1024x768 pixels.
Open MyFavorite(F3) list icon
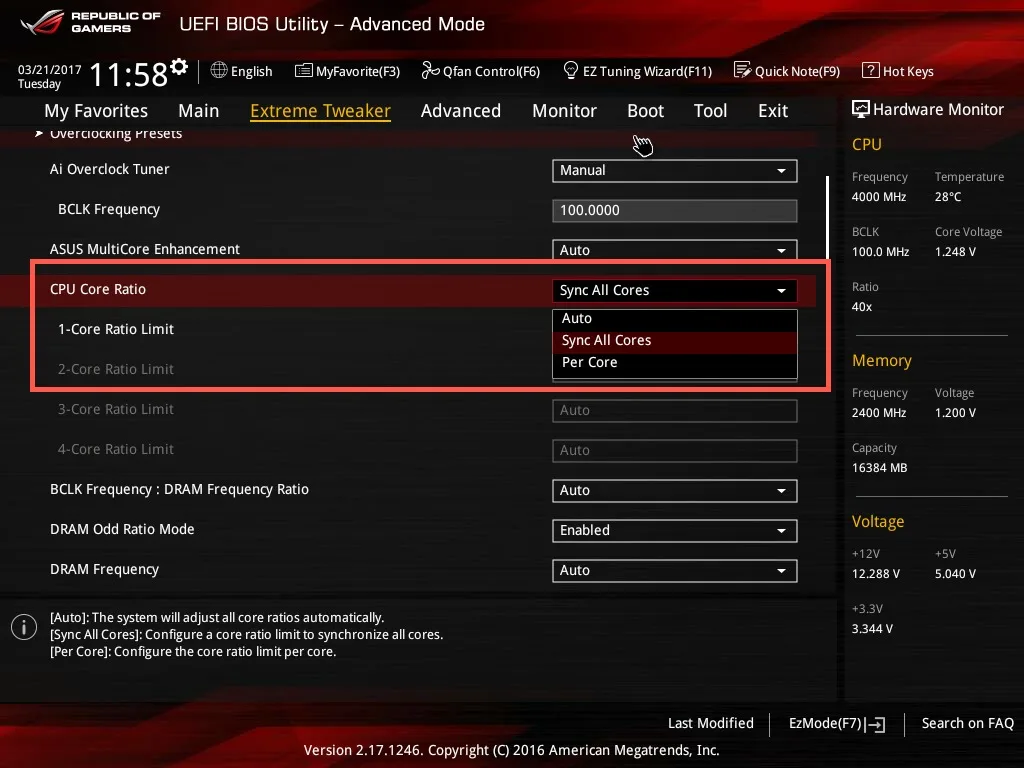304,71
